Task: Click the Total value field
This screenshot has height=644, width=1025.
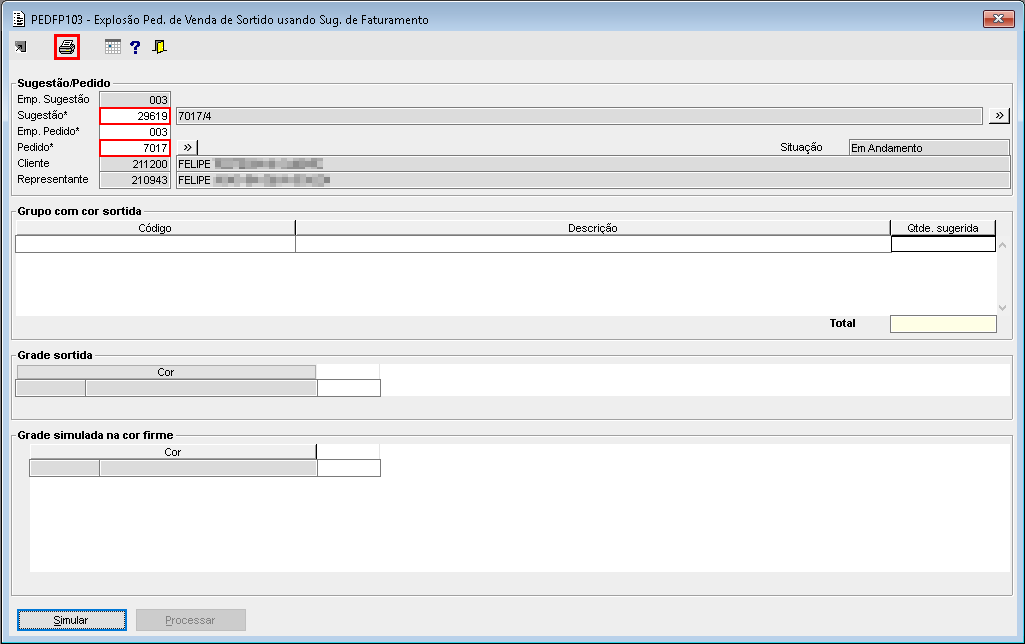Action: point(942,324)
